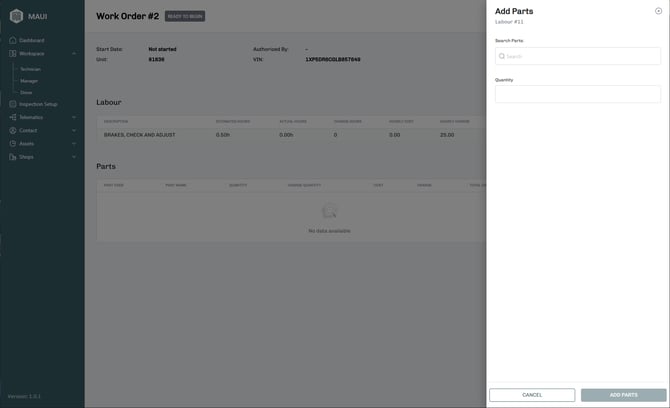This screenshot has height=408, width=670.
Task: Click the 0.50h estimated hours cell
Action: [x=223, y=135]
